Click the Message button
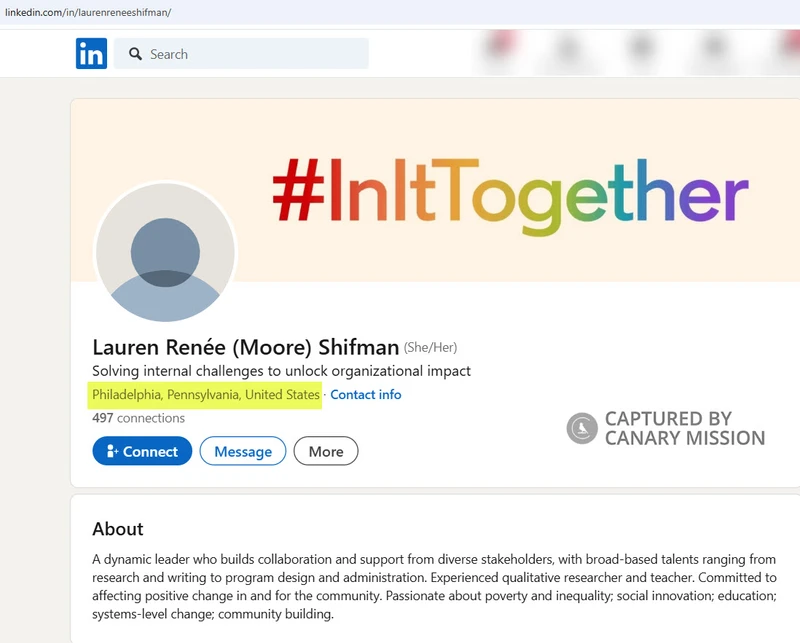 click(243, 451)
